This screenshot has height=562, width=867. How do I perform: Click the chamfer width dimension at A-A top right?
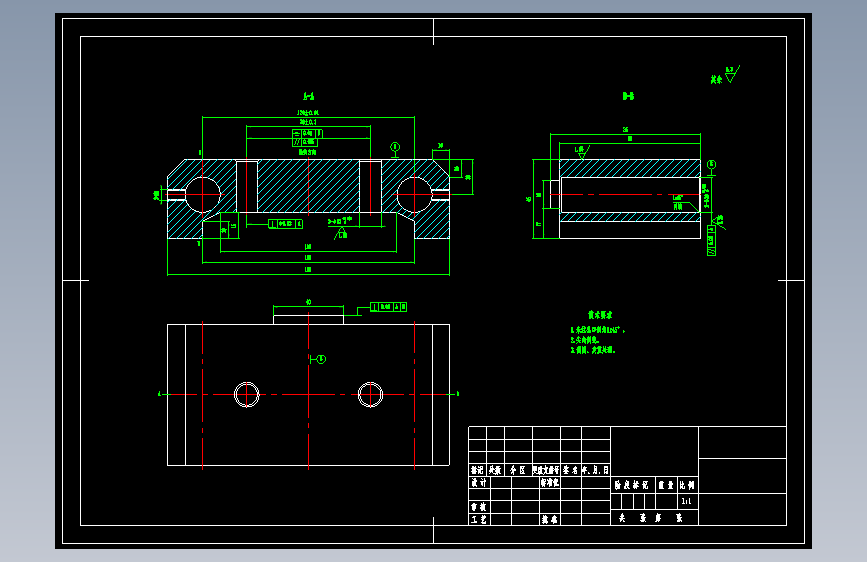[x=441, y=145]
